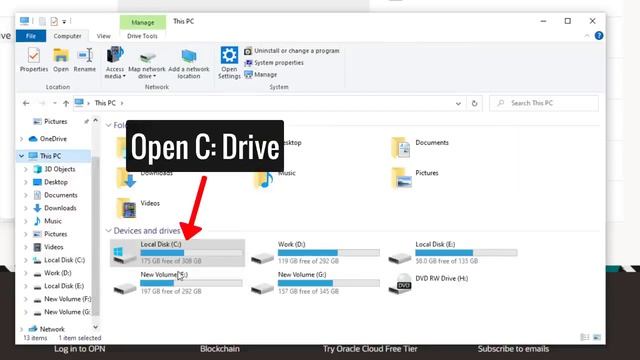The height and width of the screenshot is (360, 640).
Task: Click Subscribe to emails link
Action: click(513, 349)
